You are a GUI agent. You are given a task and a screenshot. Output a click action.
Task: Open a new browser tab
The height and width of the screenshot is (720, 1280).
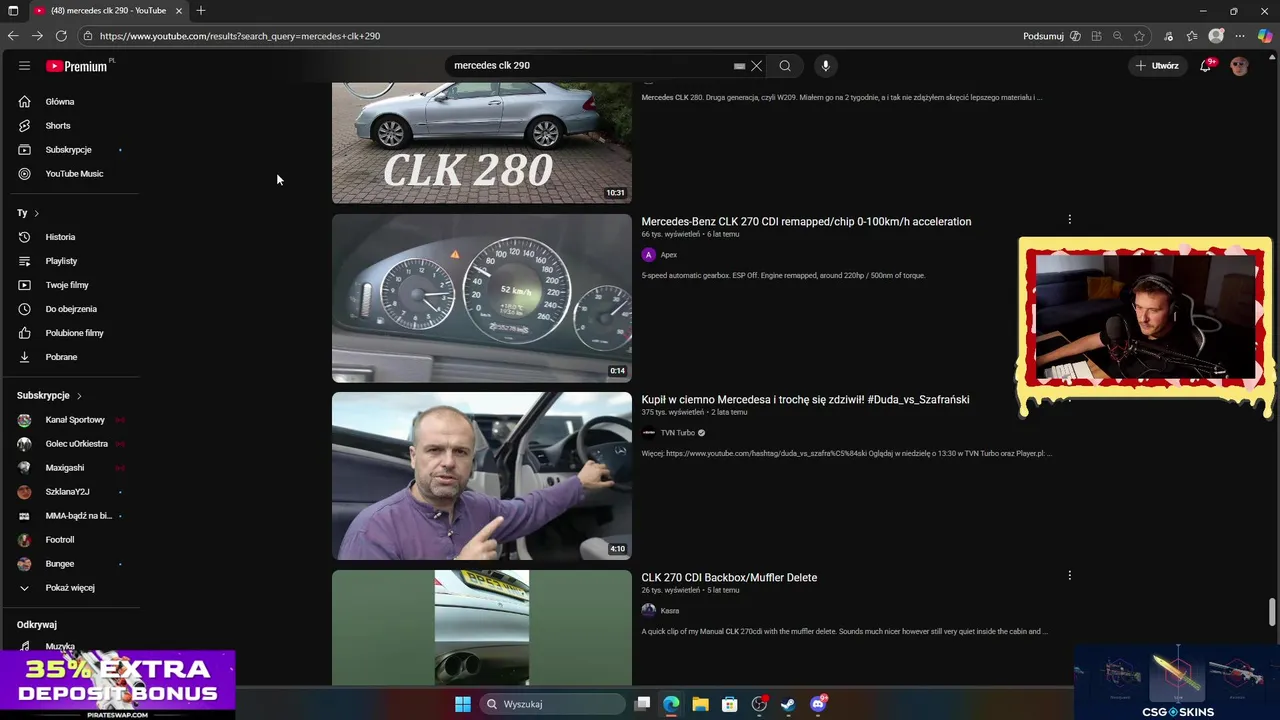coord(201,10)
